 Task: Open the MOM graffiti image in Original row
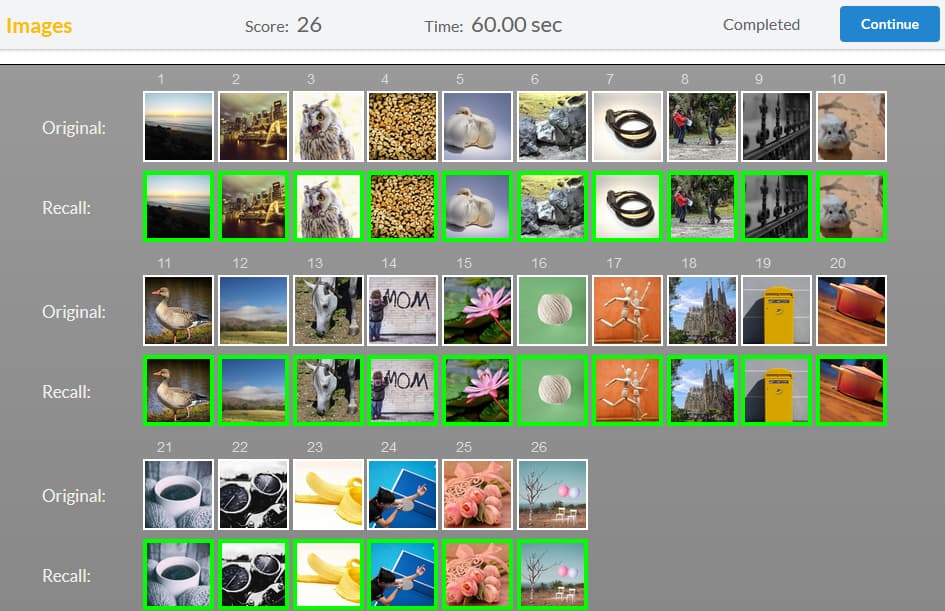click(x=403, y=311)
